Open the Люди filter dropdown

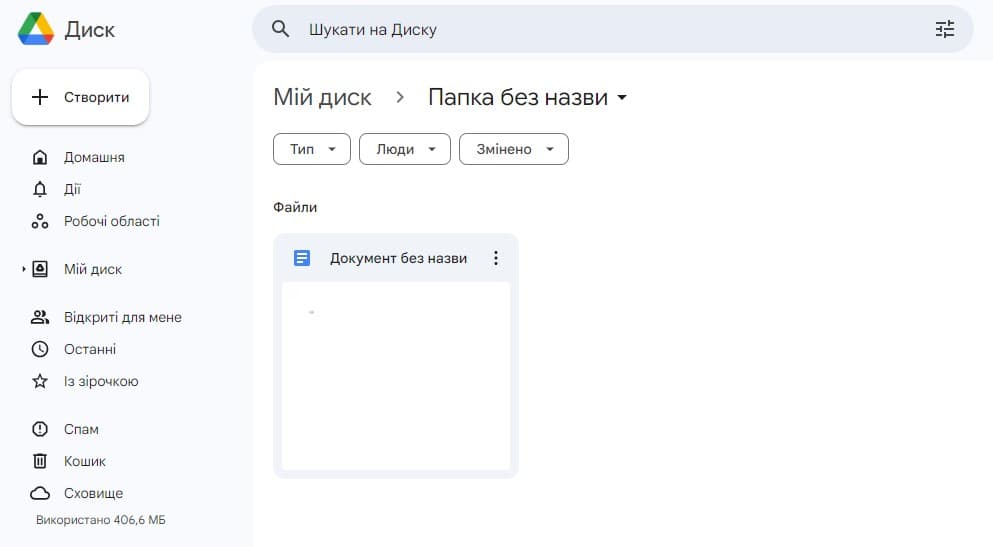(x=404, y=149)
